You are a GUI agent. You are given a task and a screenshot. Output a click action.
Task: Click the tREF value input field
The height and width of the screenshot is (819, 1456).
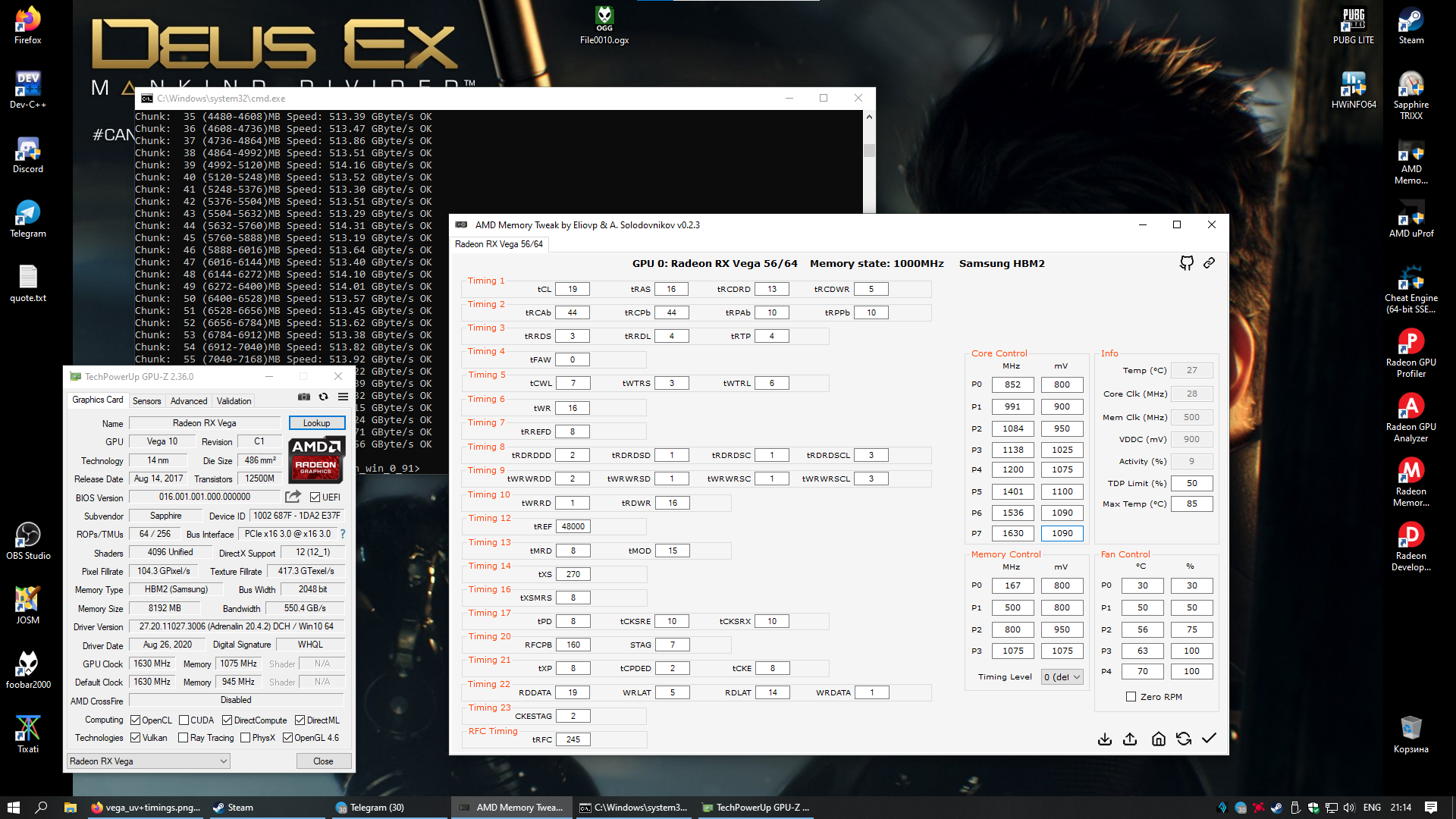click(573, 526)
